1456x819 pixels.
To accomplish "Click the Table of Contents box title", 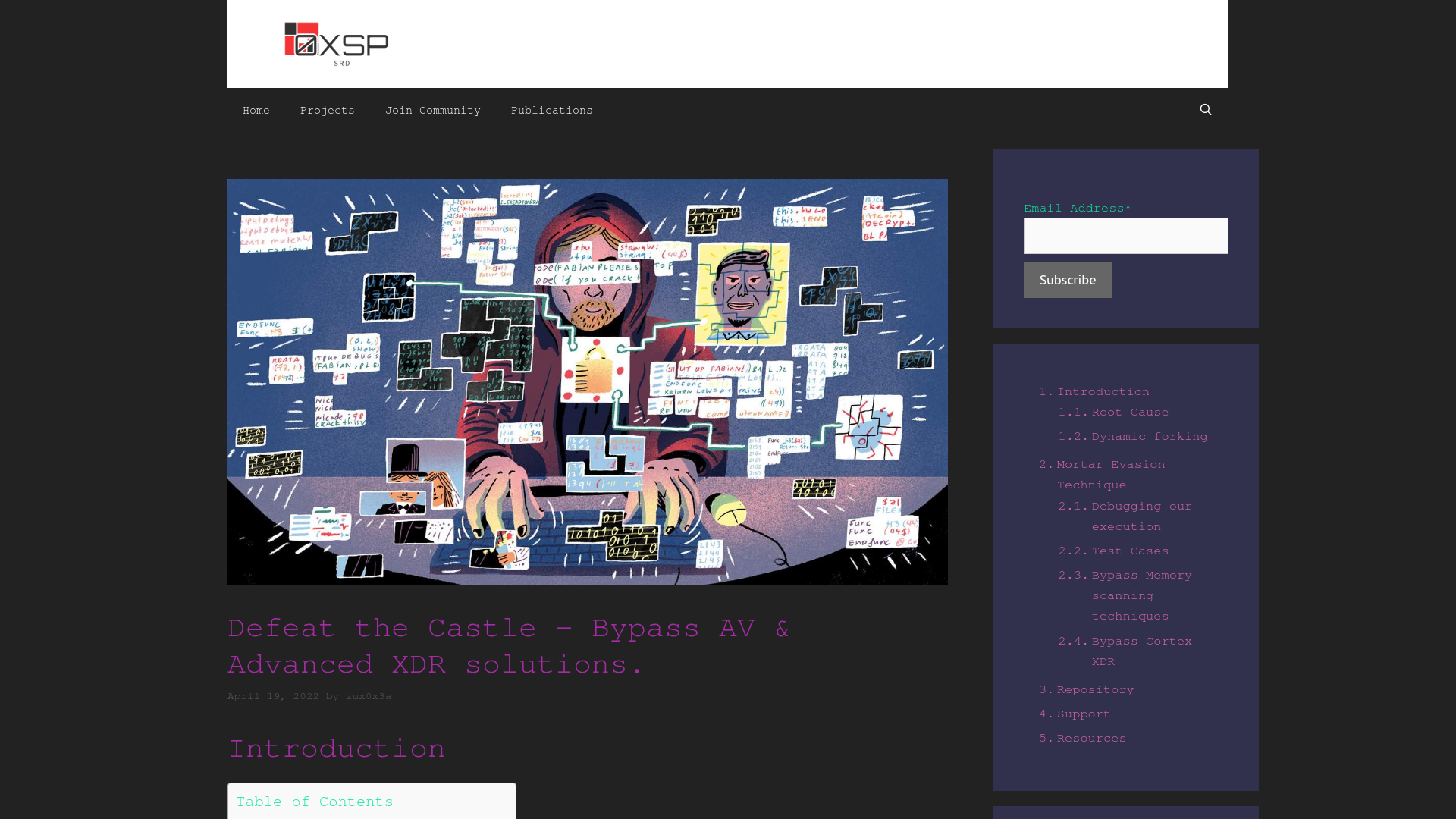I will tap(315, 802).
